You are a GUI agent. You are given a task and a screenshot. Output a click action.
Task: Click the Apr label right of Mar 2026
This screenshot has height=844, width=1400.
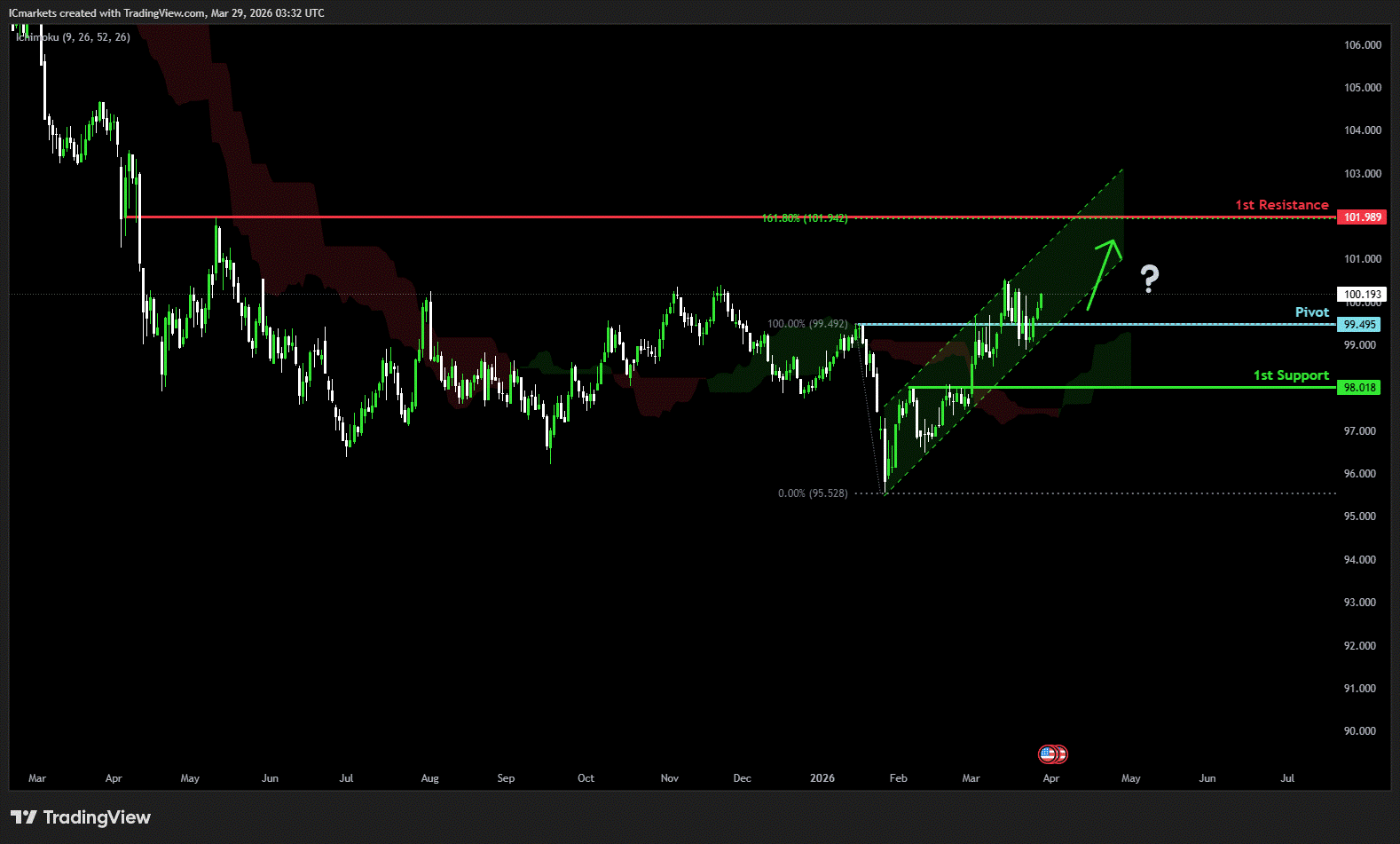pyautogui.click(x=1050, y=778)
